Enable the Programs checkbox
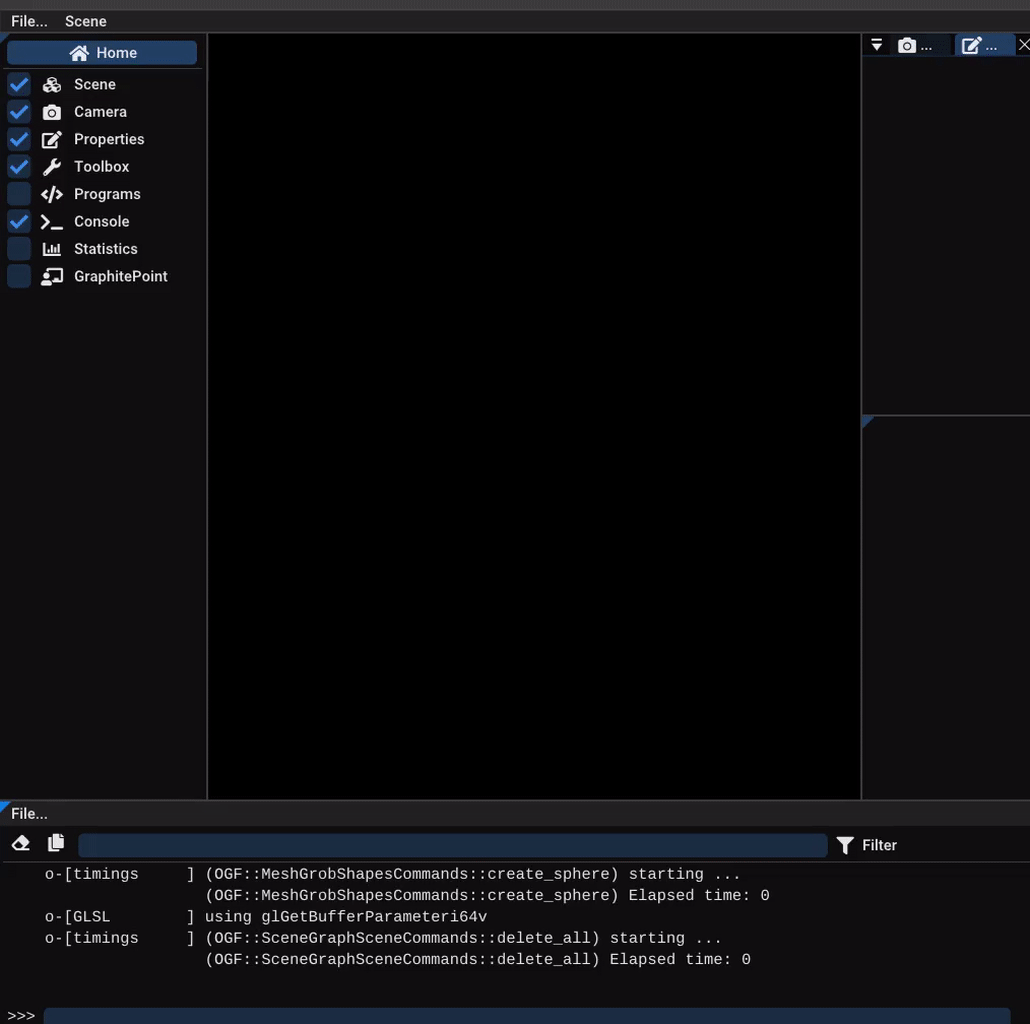This screenshot has height=1024, width=1030. point(19,194)
